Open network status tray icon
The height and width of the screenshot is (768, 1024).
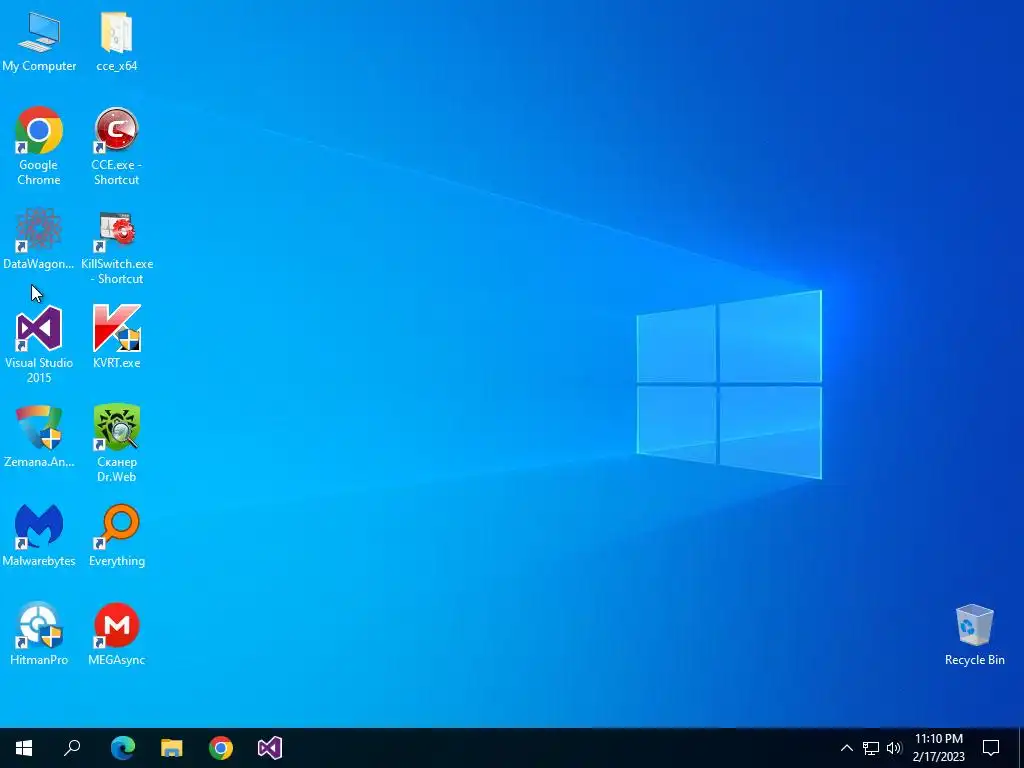pyautogui.click(x=871, y=748)
